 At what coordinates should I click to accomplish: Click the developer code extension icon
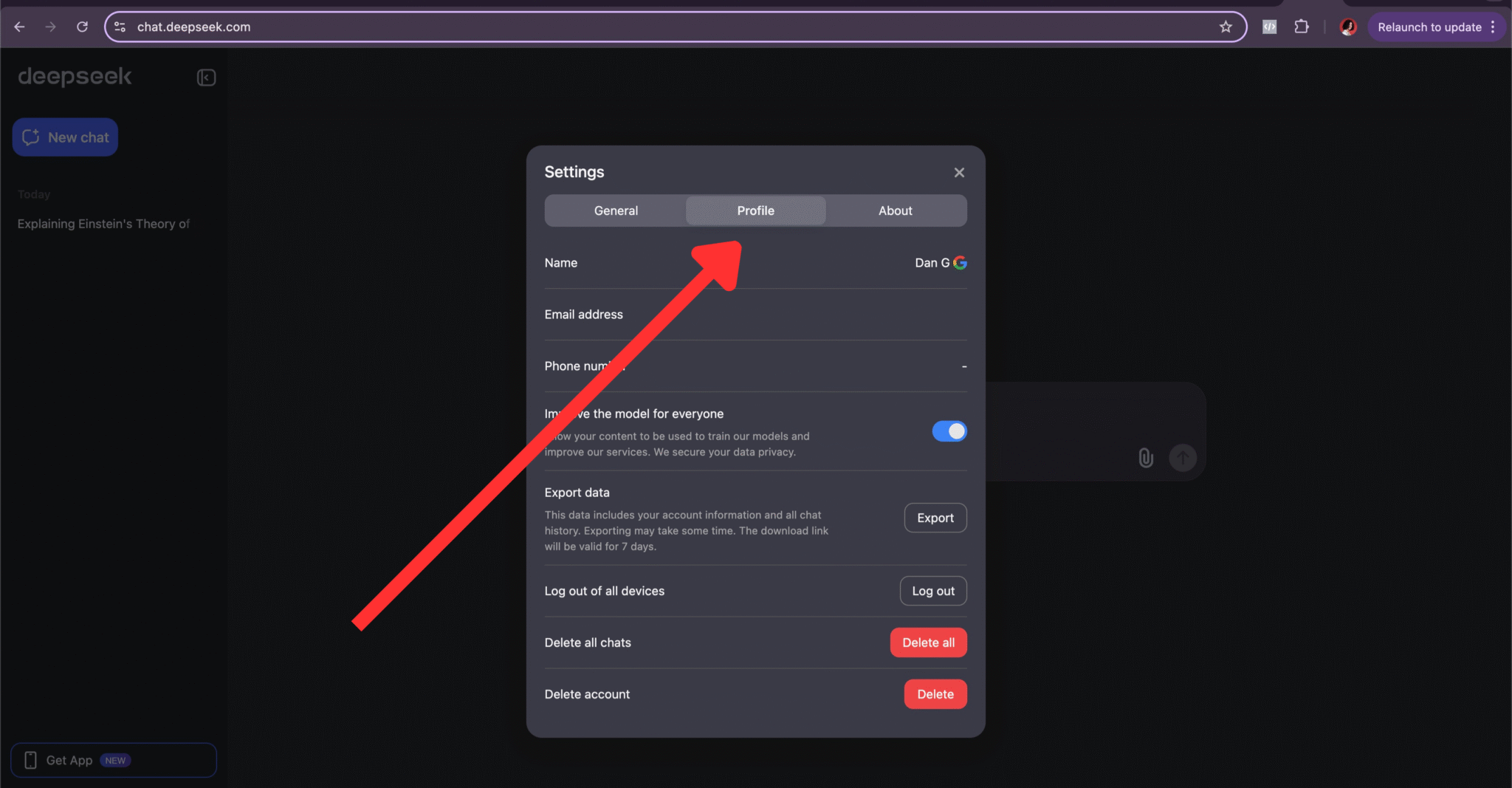tap(1269, 27)
